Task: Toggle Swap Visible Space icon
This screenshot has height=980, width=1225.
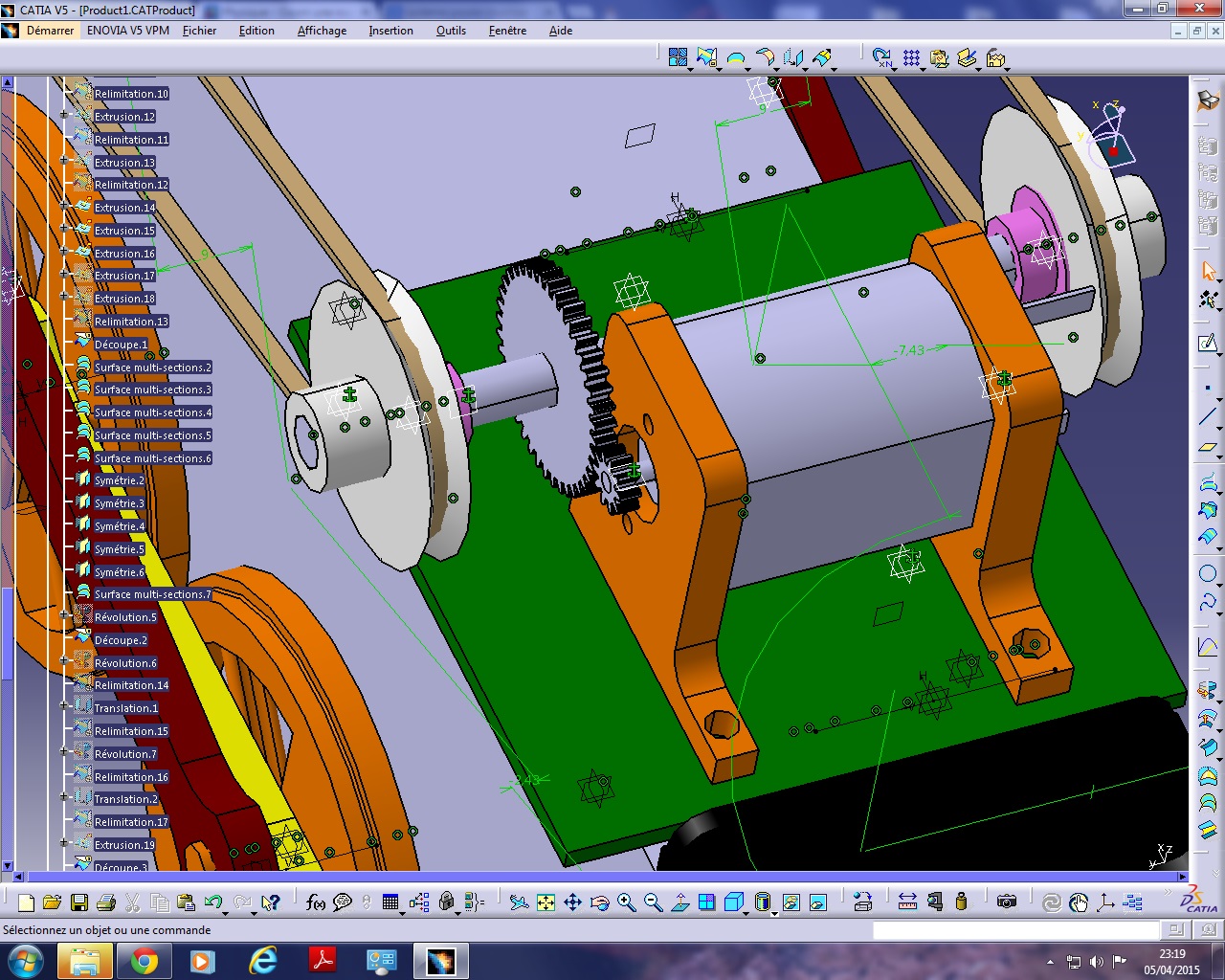Action: coord(817,902)
